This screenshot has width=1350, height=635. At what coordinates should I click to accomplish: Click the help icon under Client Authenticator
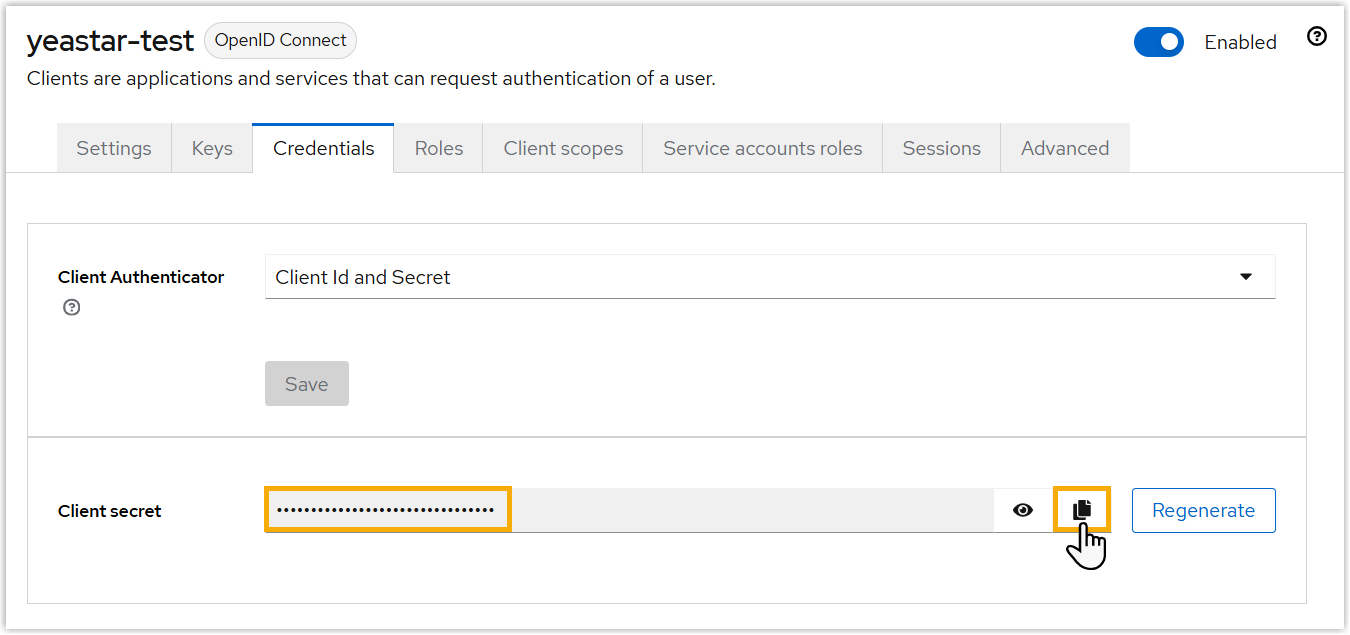pyautogui.click(x=71, y=308)
